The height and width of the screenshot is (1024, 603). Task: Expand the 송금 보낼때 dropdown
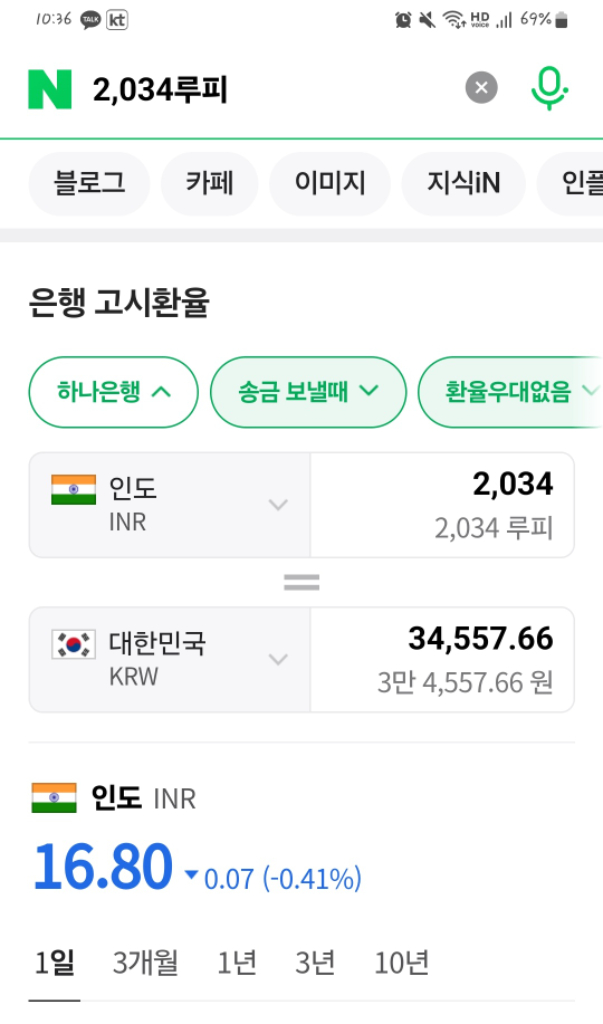tap(308, 391)
